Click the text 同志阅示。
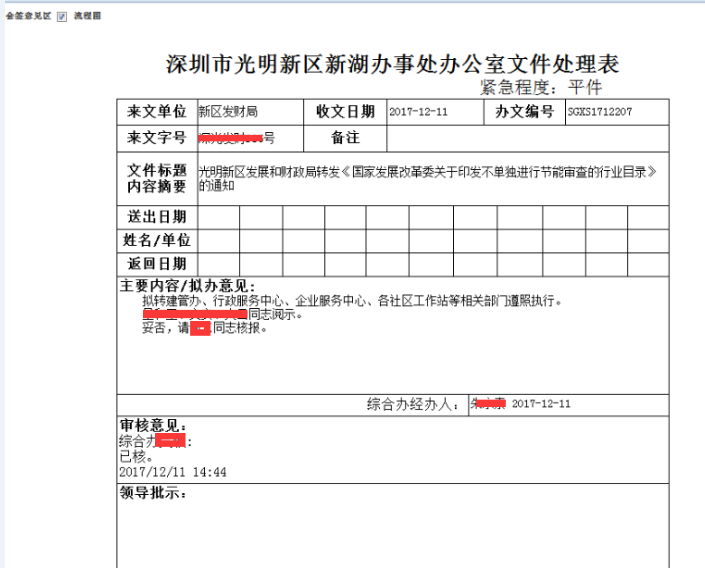Viewport: 705px width, 568px height. tap(275, 314)
